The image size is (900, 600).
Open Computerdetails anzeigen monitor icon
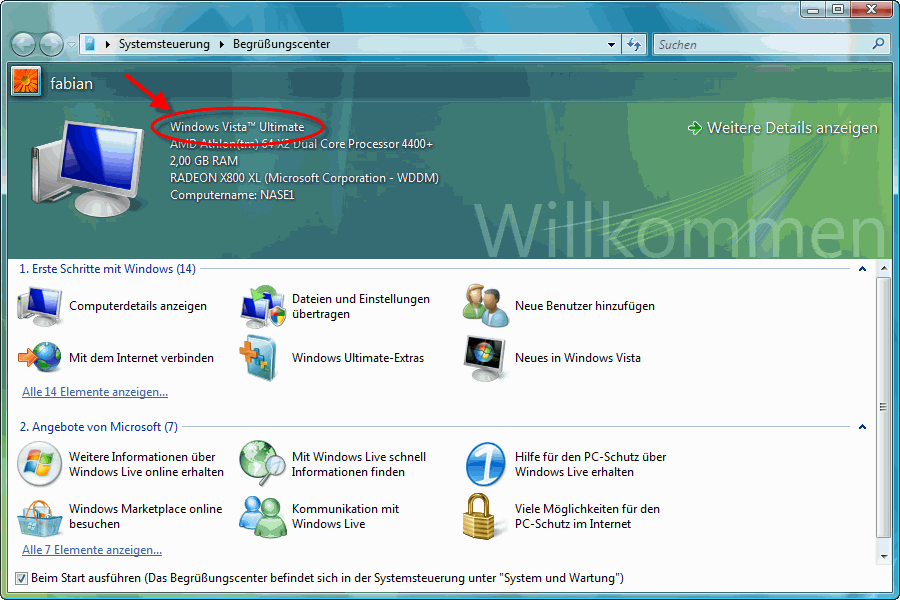pyautogui.click(x=39, y=307)
